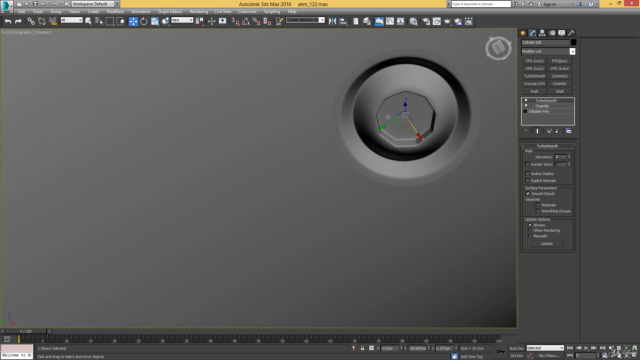Switch to the Create command panel tab

(x=523, y=33)
